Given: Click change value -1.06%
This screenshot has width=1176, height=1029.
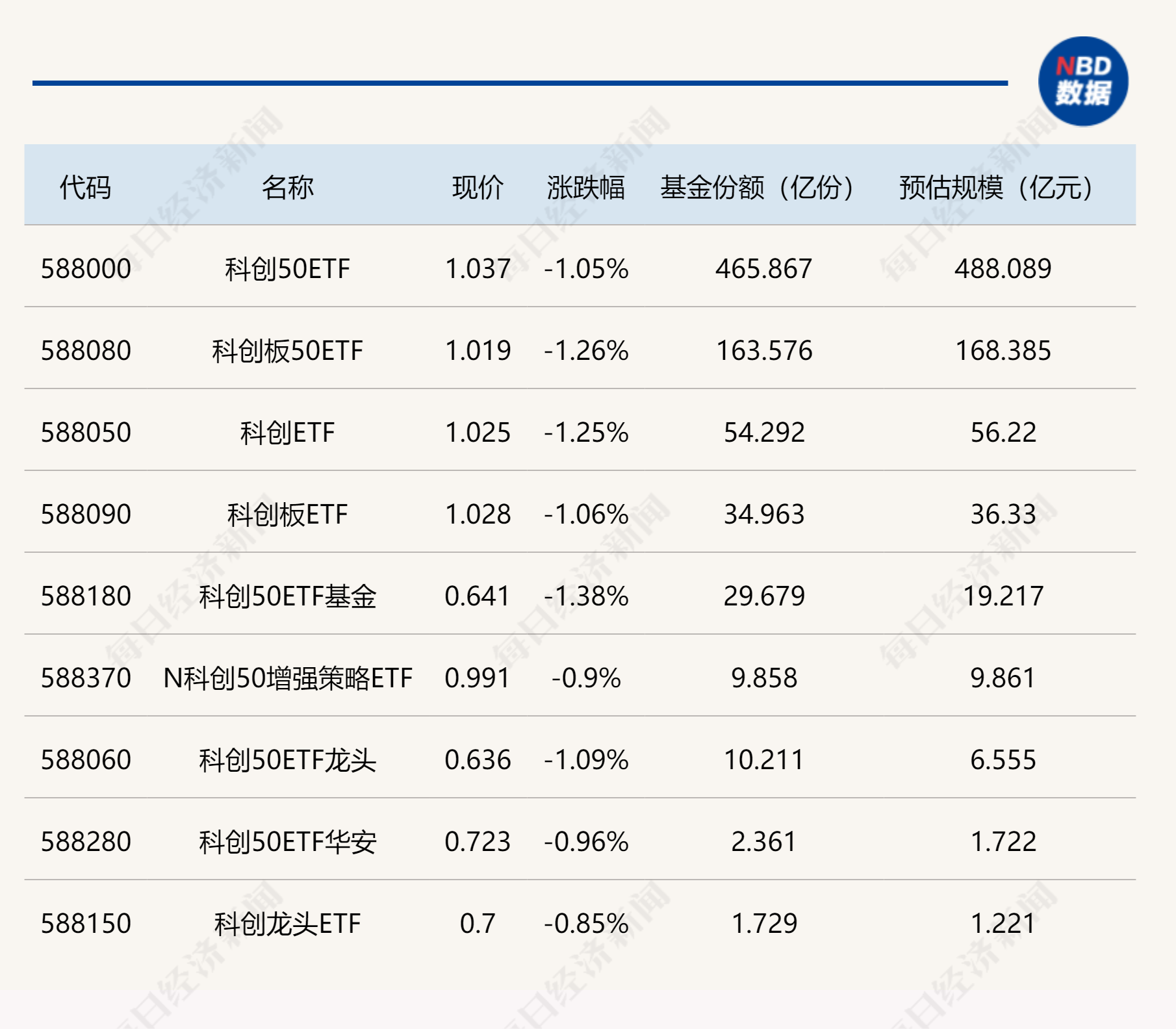Looking at the screenshot, I should click(586, 514).
